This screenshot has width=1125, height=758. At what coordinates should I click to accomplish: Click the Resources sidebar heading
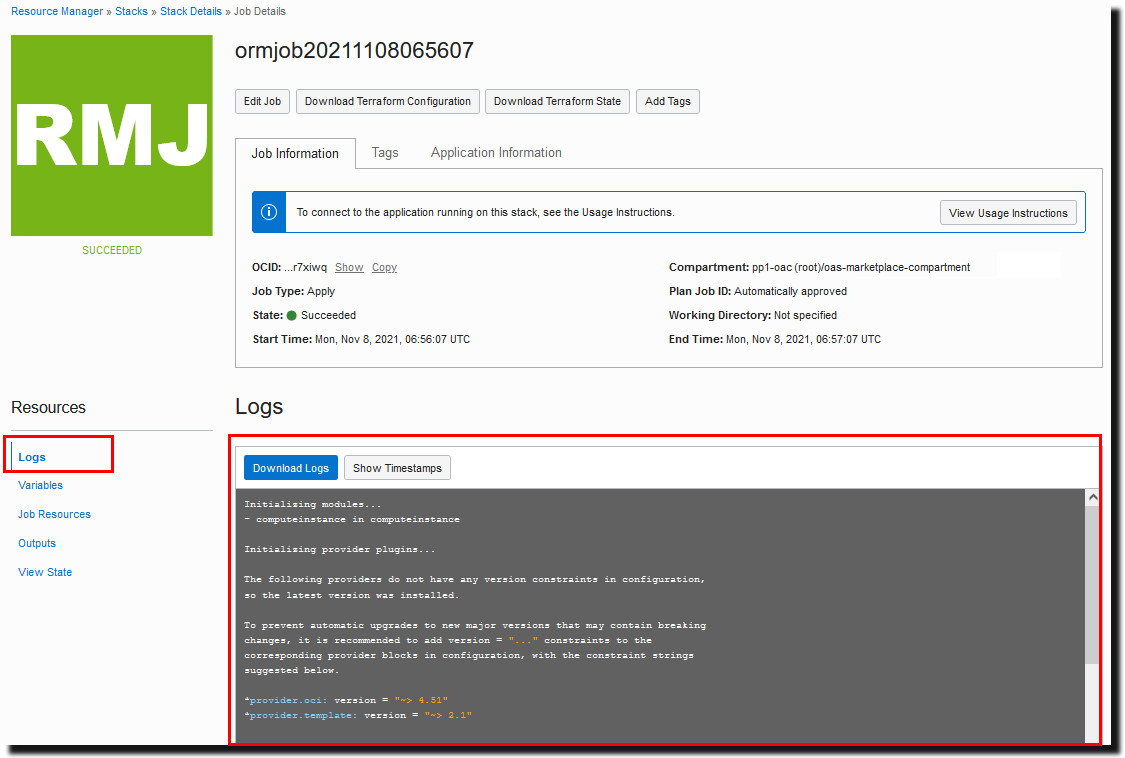(x=48, y=408)
